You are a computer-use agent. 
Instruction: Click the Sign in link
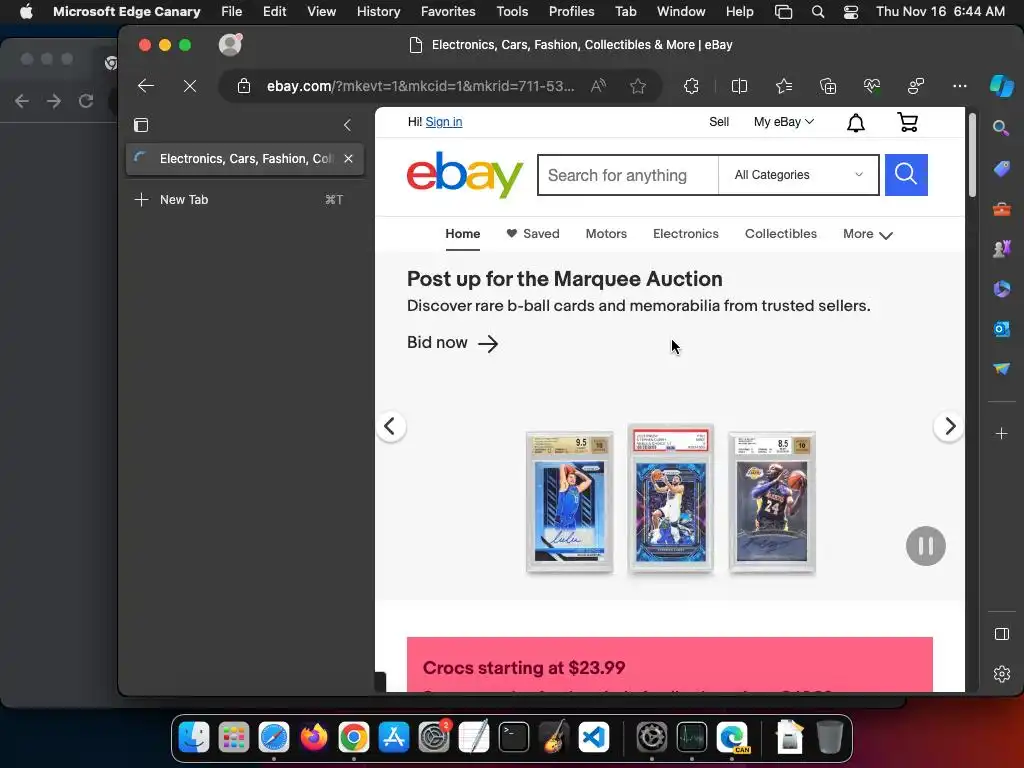click(443, 121)
